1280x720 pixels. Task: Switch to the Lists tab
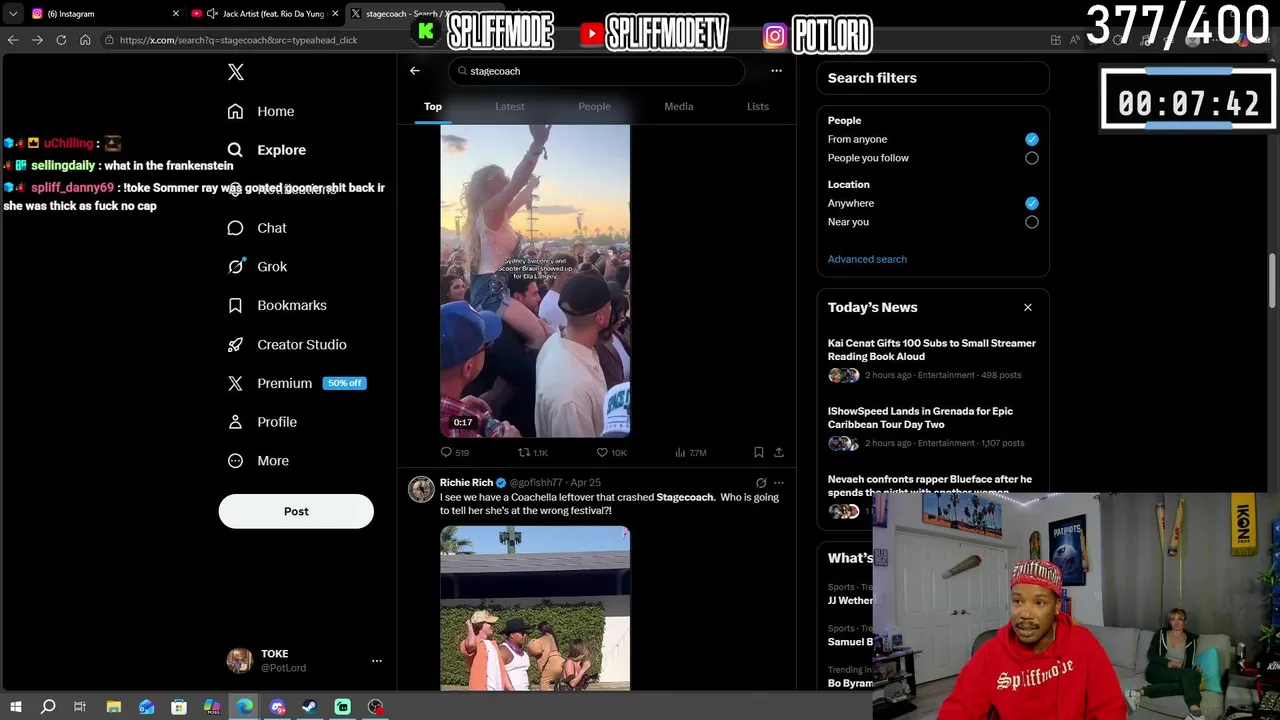(x=758, y=106)
